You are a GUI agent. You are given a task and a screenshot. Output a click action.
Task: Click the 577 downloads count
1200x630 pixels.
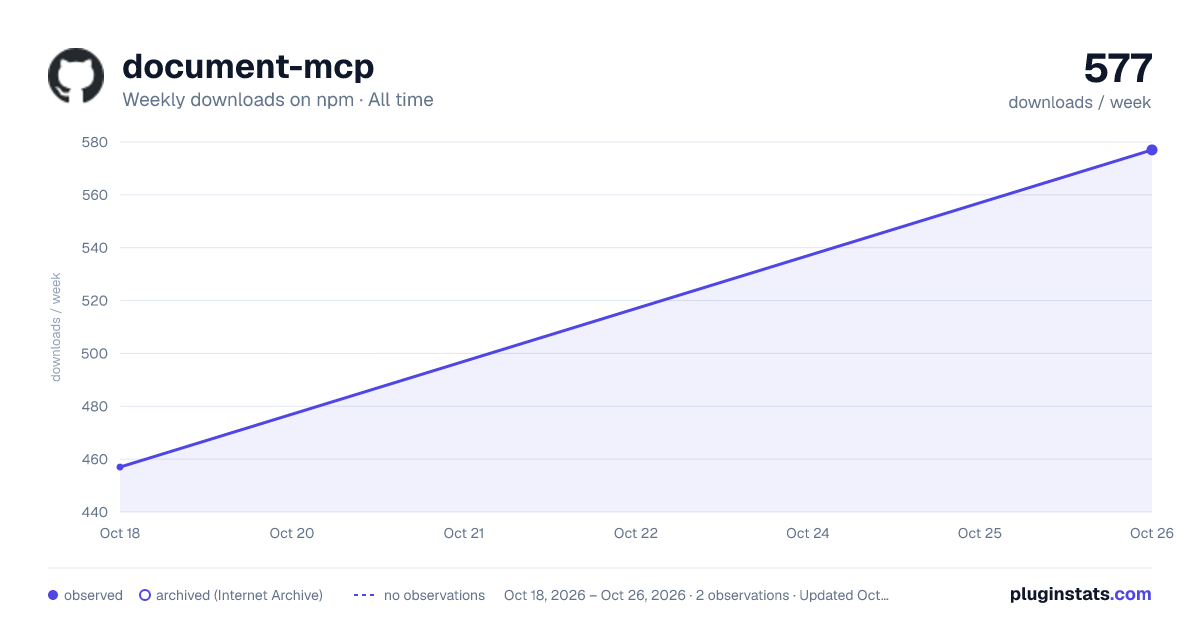click(1118, 69)
